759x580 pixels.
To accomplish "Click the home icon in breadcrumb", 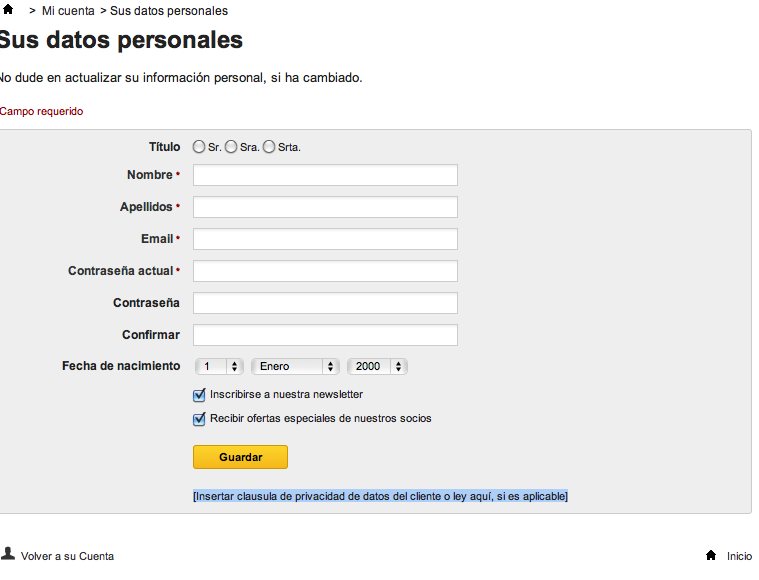I will tap(8, 10).
